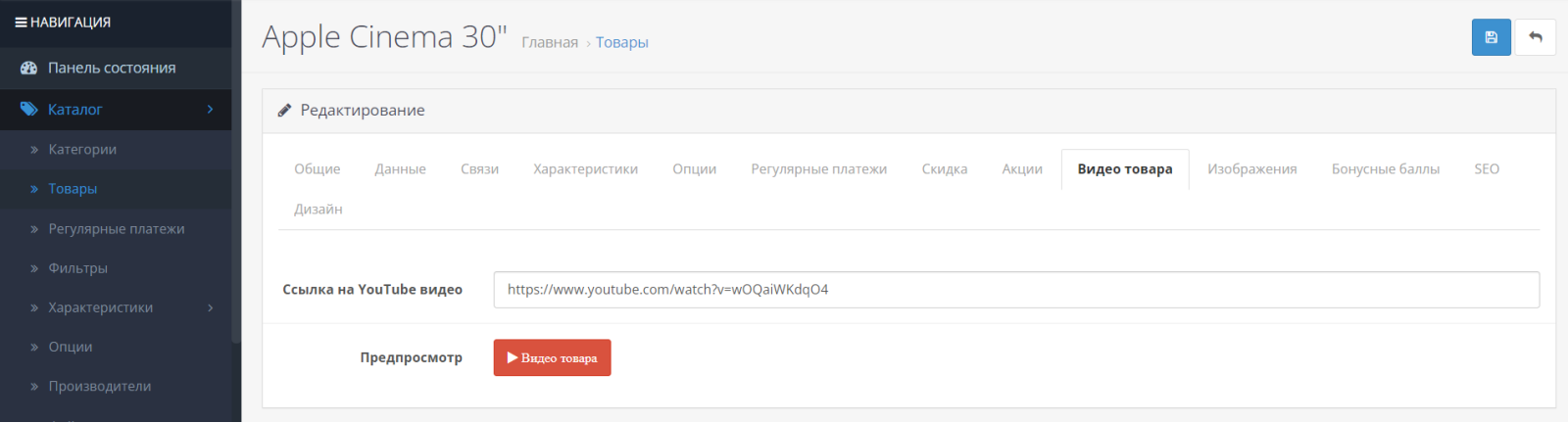Open Категории in sidebar menu
This screenshot has width=1568, height=423.
click(x=116, y=150)
